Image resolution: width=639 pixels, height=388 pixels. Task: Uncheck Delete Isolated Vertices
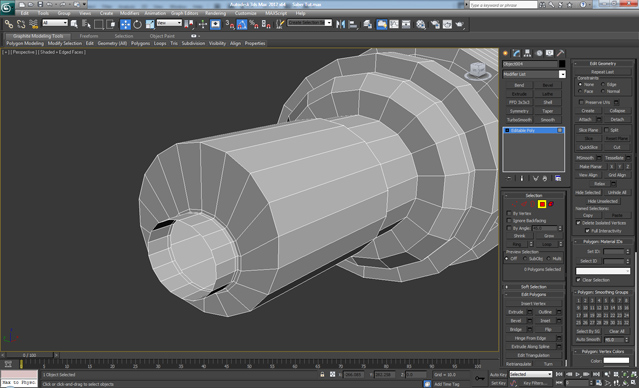pos(578,223)
